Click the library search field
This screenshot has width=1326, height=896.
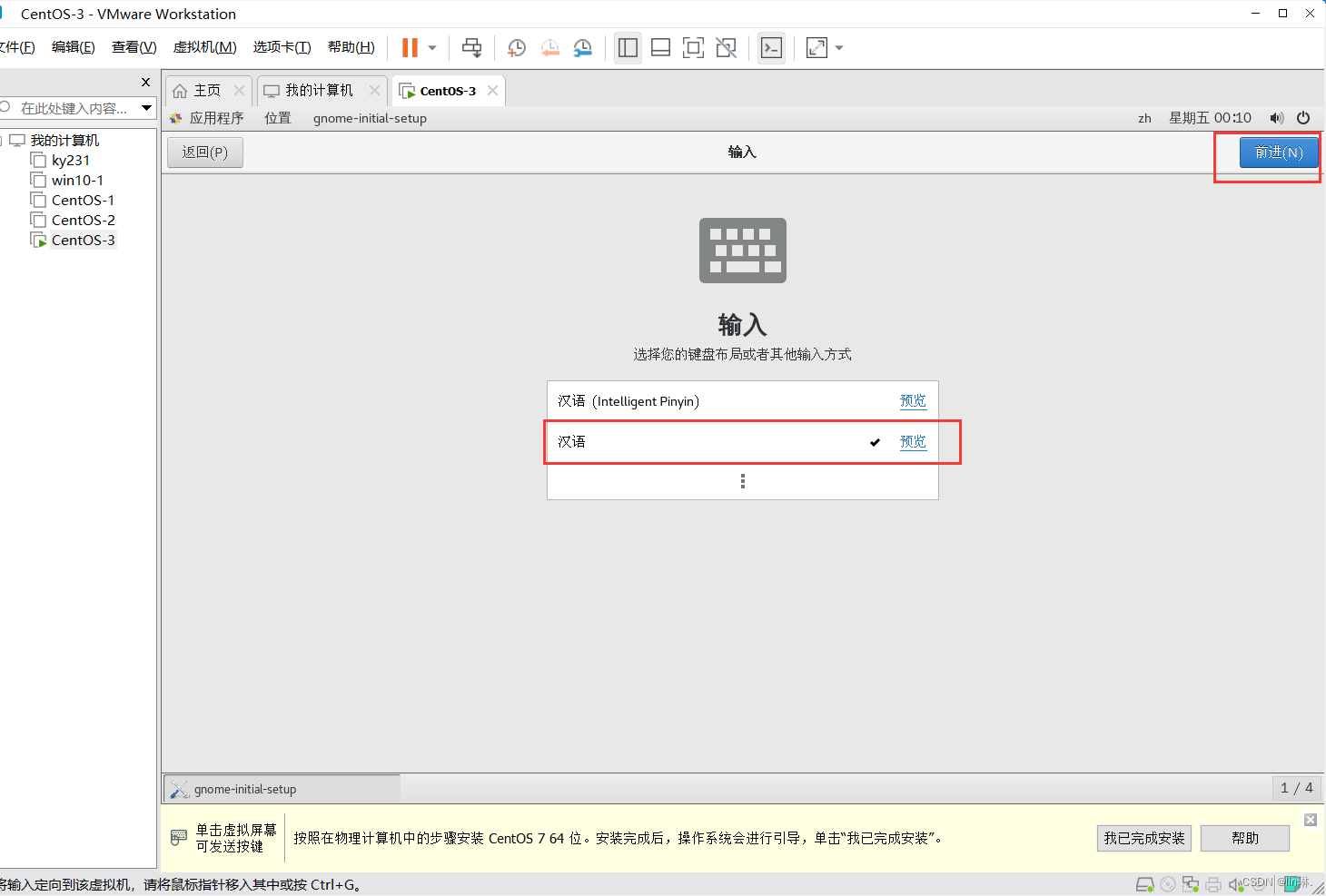(73, 108)
